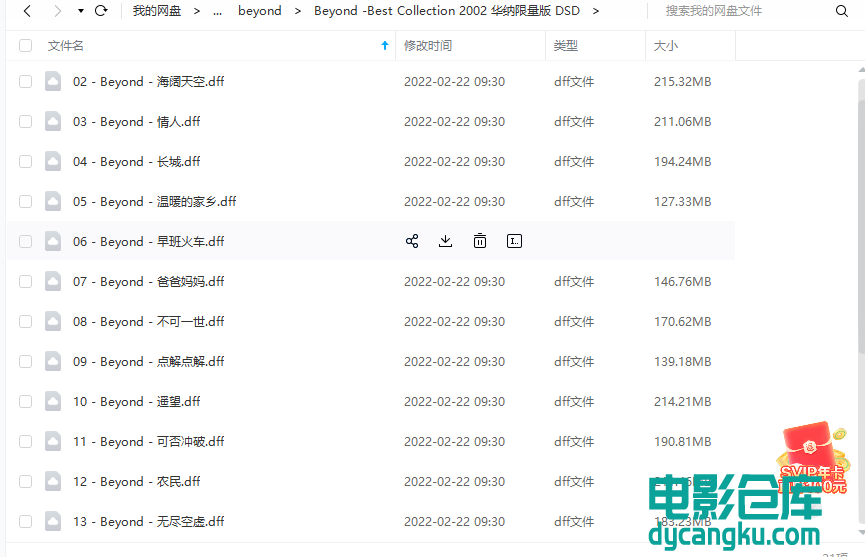The image size is (865, 557).
Task: Check the box for 11 - Beyond - 可否冲破.dff
Action: [x=25, y=441]
